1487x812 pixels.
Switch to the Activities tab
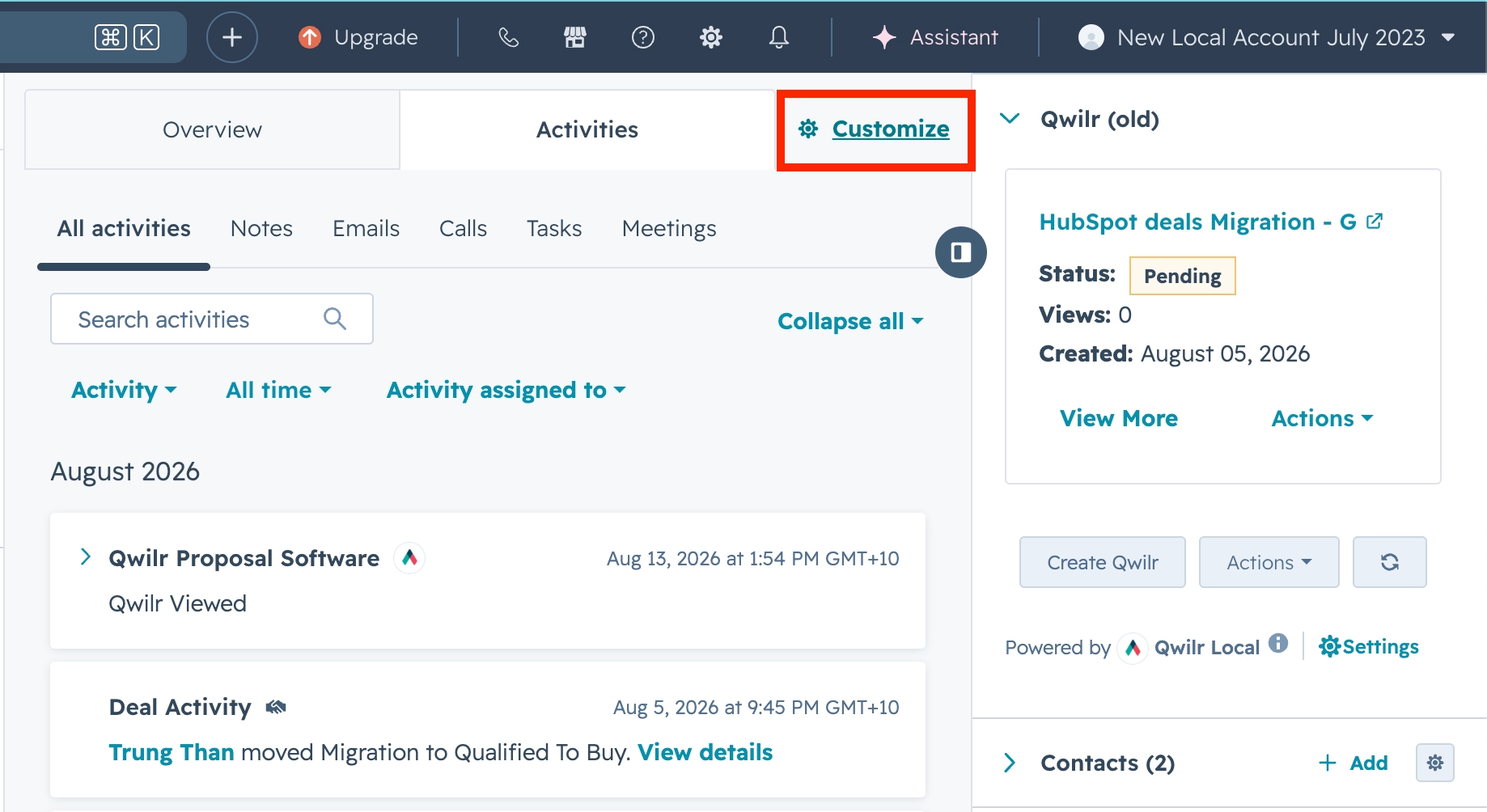pos(587,129)
